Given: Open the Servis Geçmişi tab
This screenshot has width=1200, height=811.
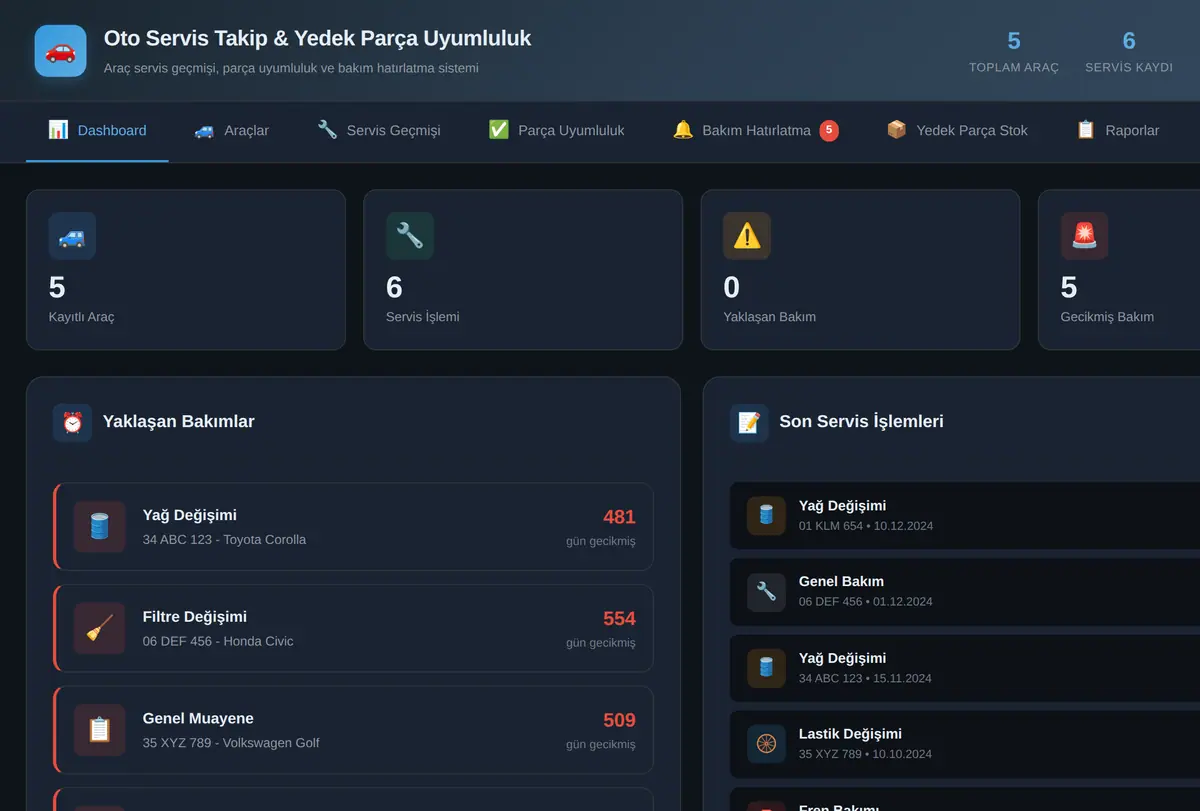Looking at the screenshot, I should [x=378, y=131].
